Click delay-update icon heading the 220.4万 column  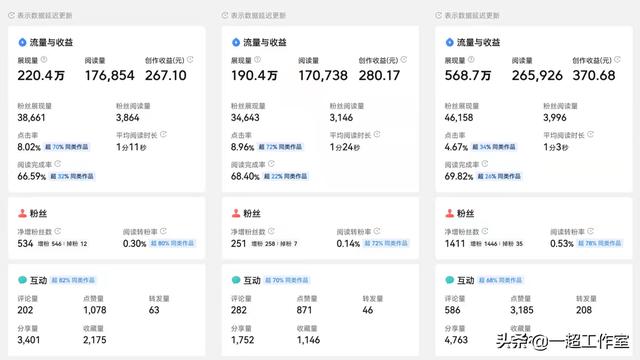tap(11, 16)
